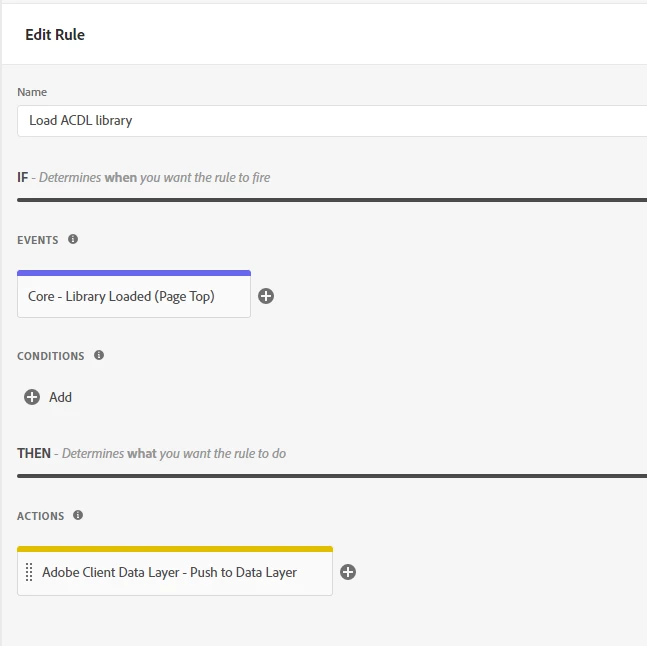Click the Events info icon

[x=73, y=240]
